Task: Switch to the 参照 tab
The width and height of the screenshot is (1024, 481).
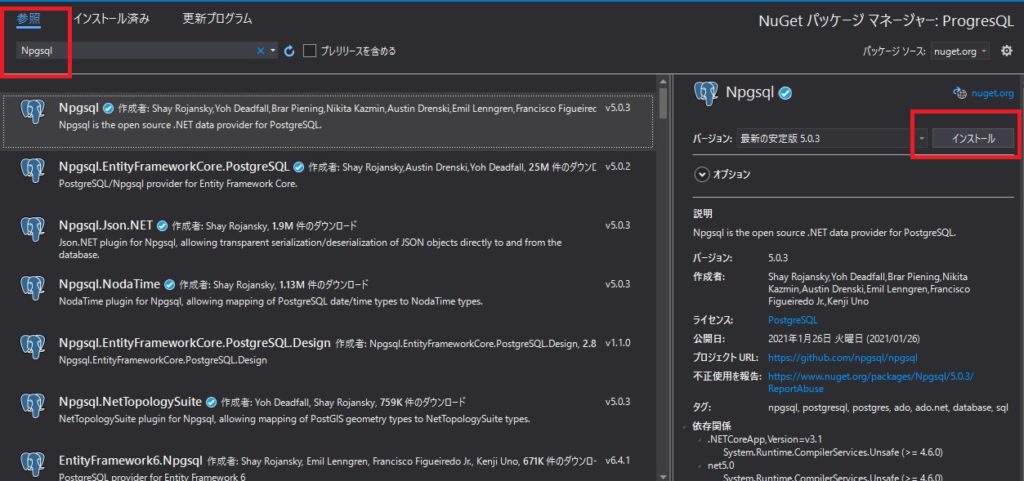Action: click(x=29, y=19)
